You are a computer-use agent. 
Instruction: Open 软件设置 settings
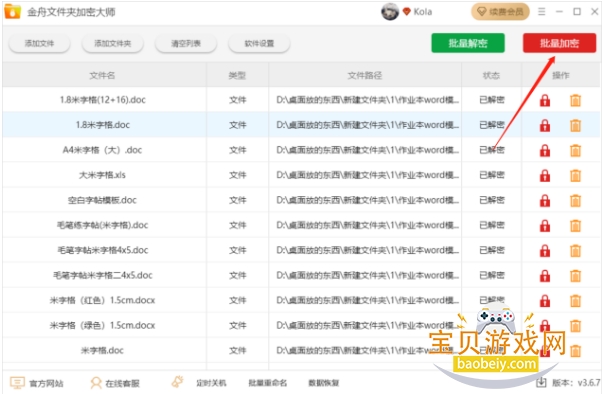coord(259,43)
